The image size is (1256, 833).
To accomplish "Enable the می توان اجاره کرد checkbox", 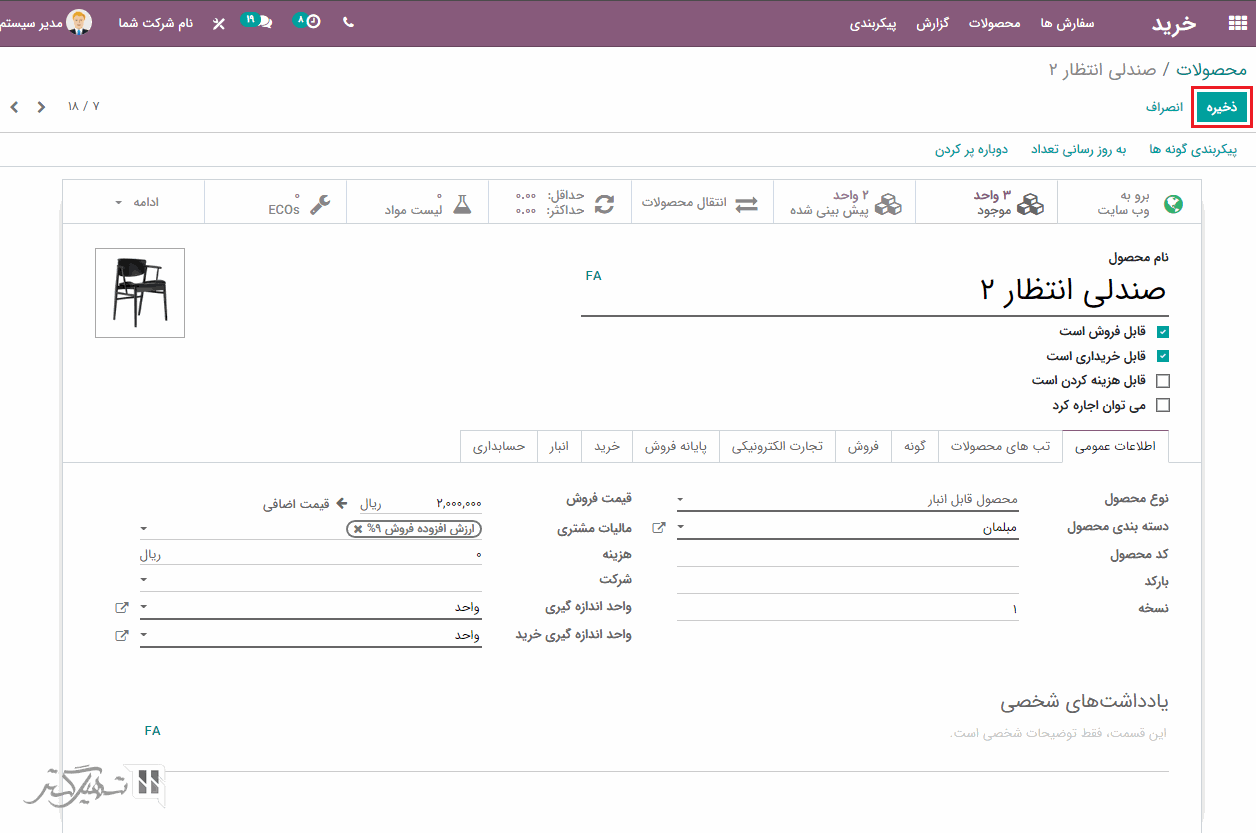I will 1162,406.
